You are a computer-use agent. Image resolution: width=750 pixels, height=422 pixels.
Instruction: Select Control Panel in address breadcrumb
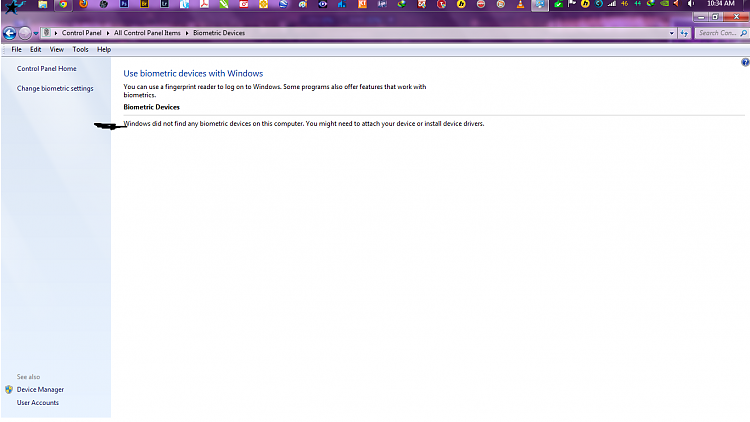(81, 33)
